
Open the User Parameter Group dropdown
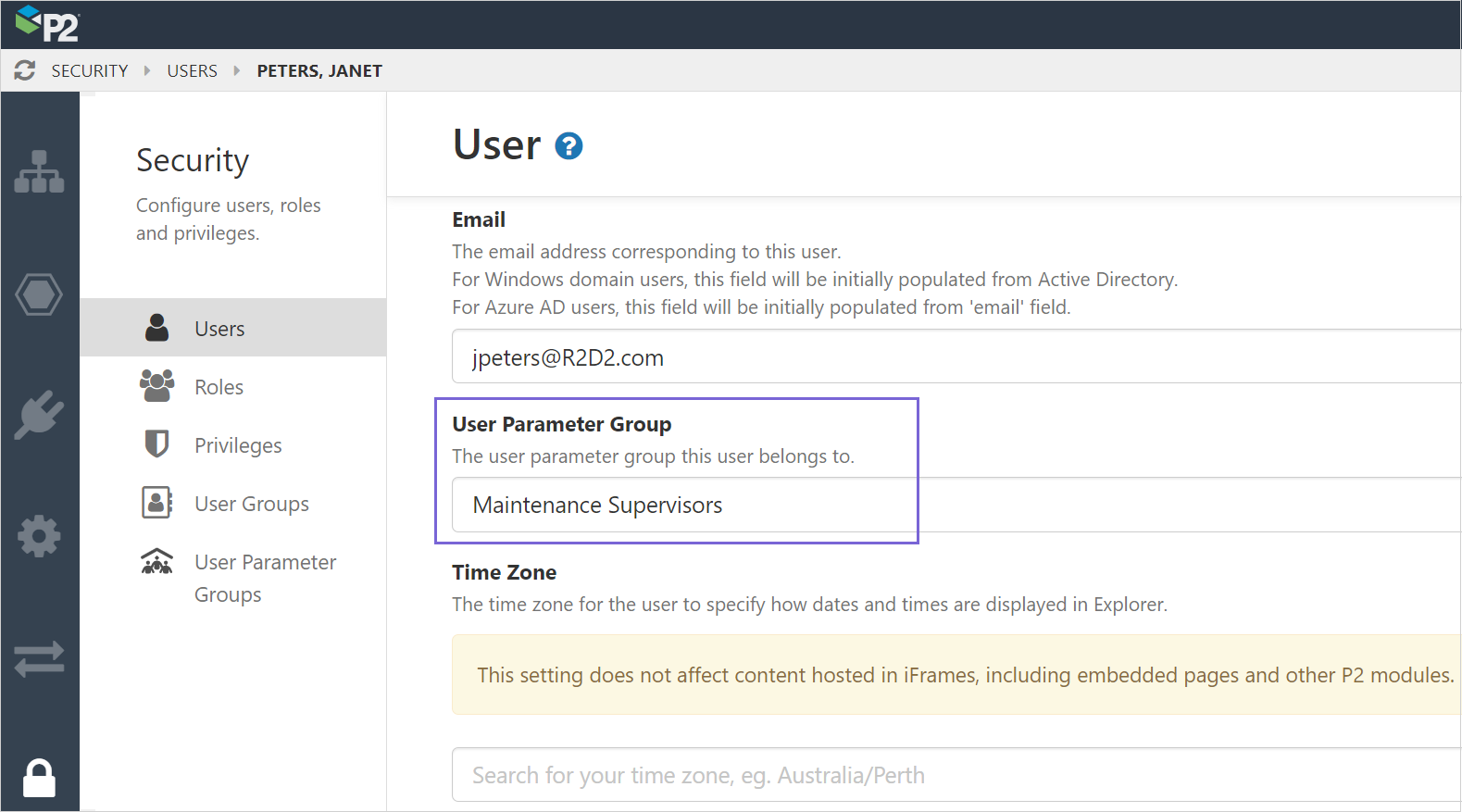click(954, 506)
